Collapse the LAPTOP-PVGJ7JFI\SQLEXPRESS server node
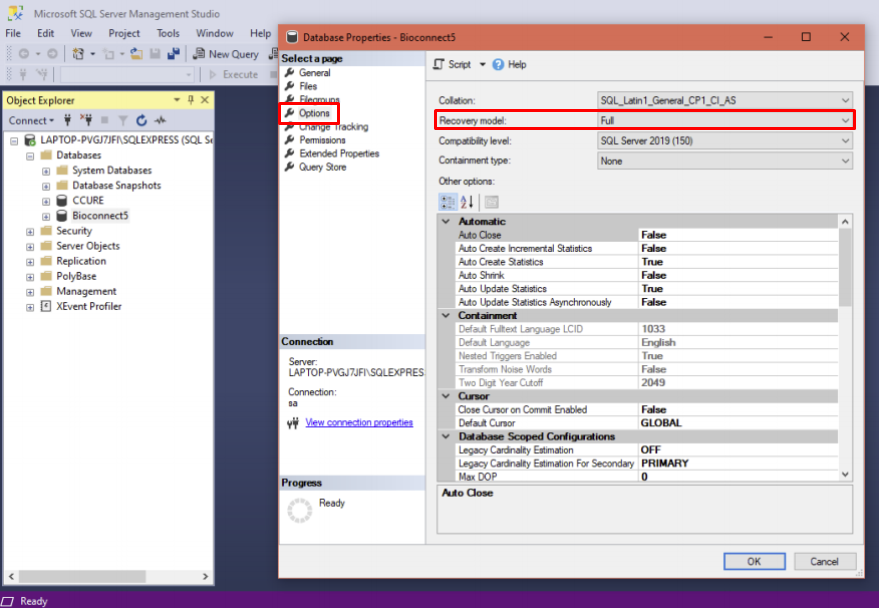 click(x=14, y=141)
